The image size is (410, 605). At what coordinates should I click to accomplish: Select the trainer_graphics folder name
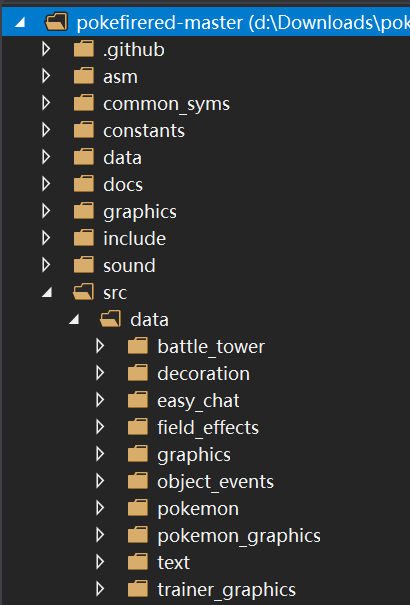(x=227, y=590)
